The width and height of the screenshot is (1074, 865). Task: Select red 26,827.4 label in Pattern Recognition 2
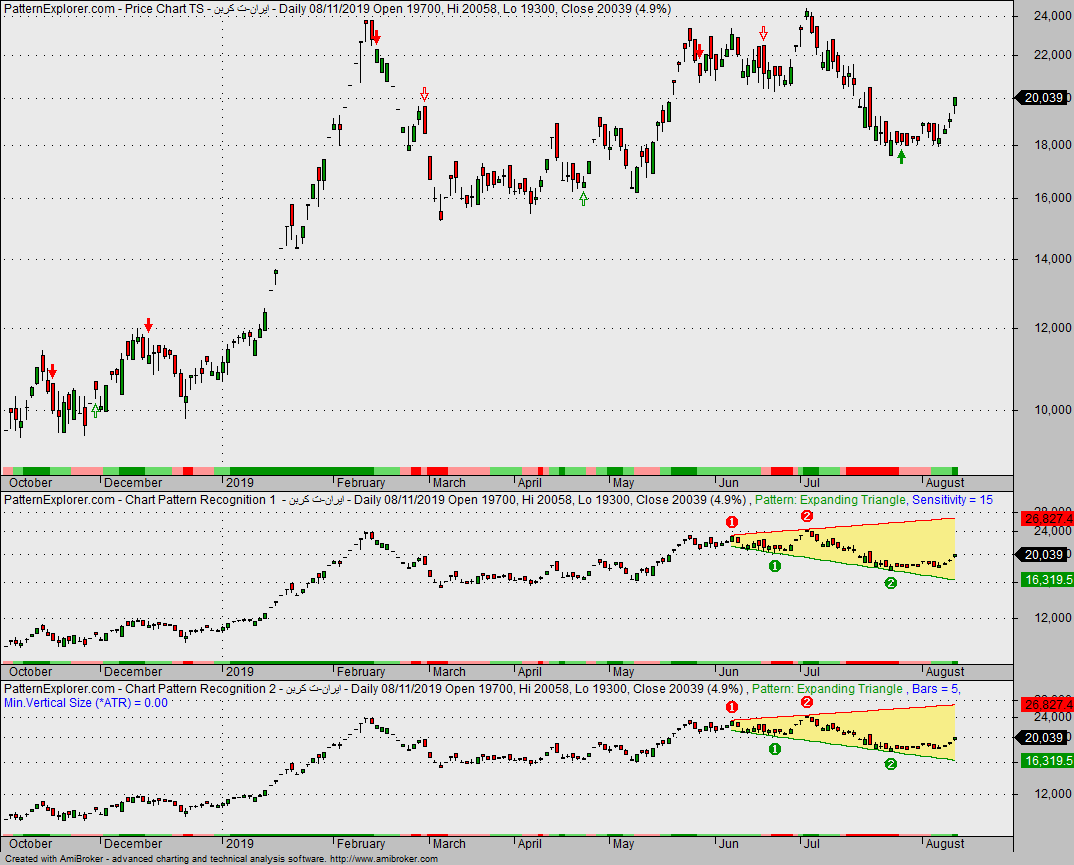pyautogui.click(x=1047, y=705)
